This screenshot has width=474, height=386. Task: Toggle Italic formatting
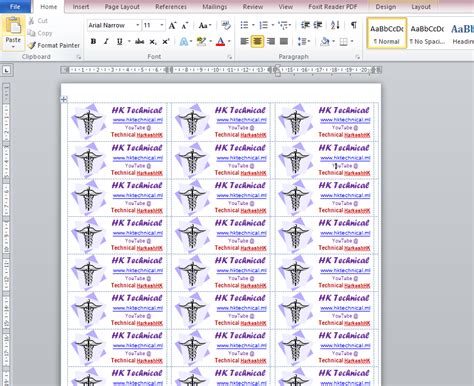coord(106,42)
